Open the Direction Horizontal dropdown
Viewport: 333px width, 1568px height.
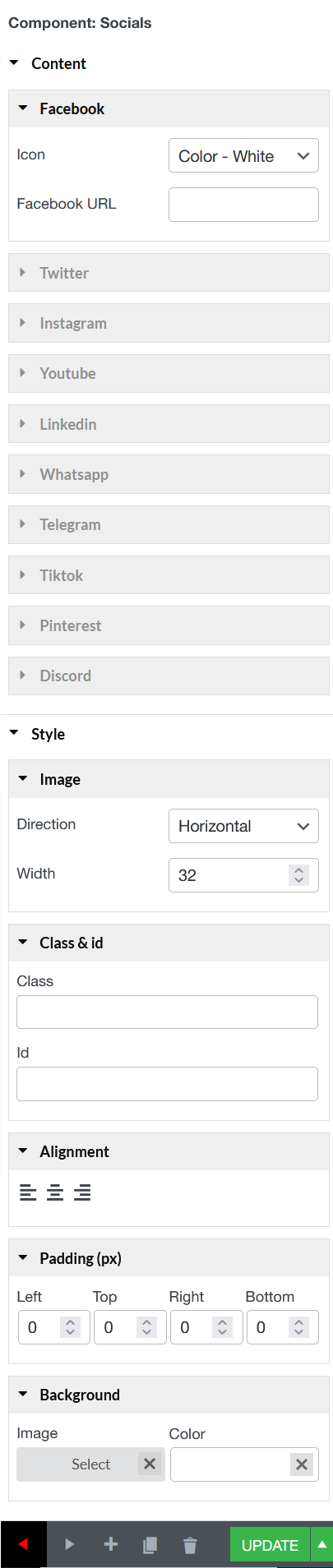[x=243, y=826]
